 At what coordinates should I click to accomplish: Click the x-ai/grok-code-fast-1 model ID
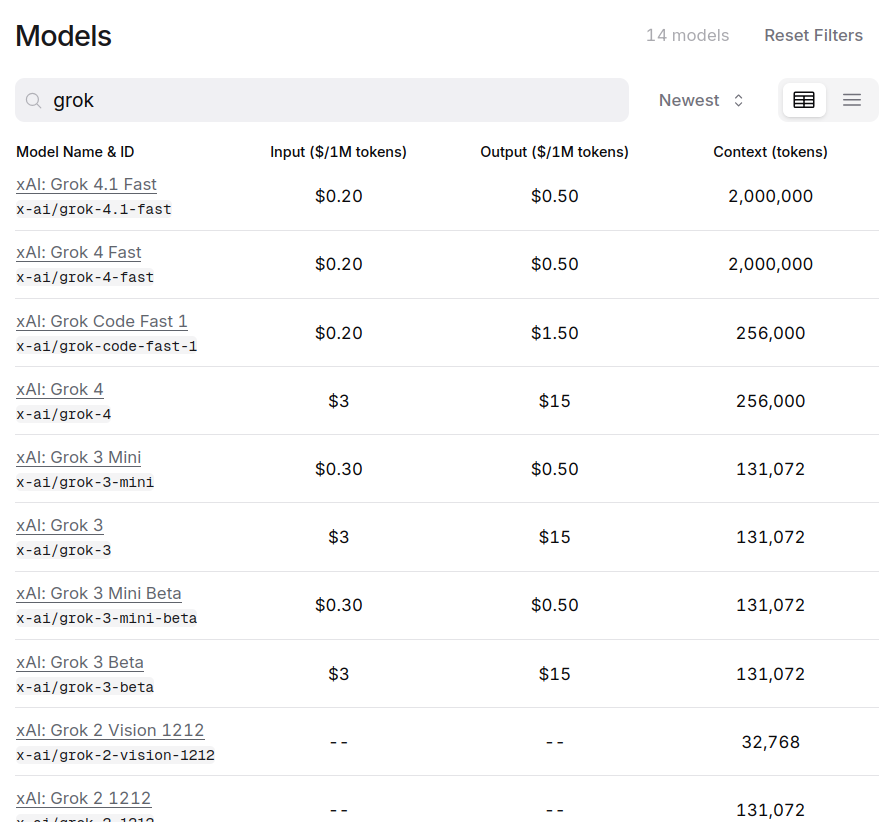(107, 346)
